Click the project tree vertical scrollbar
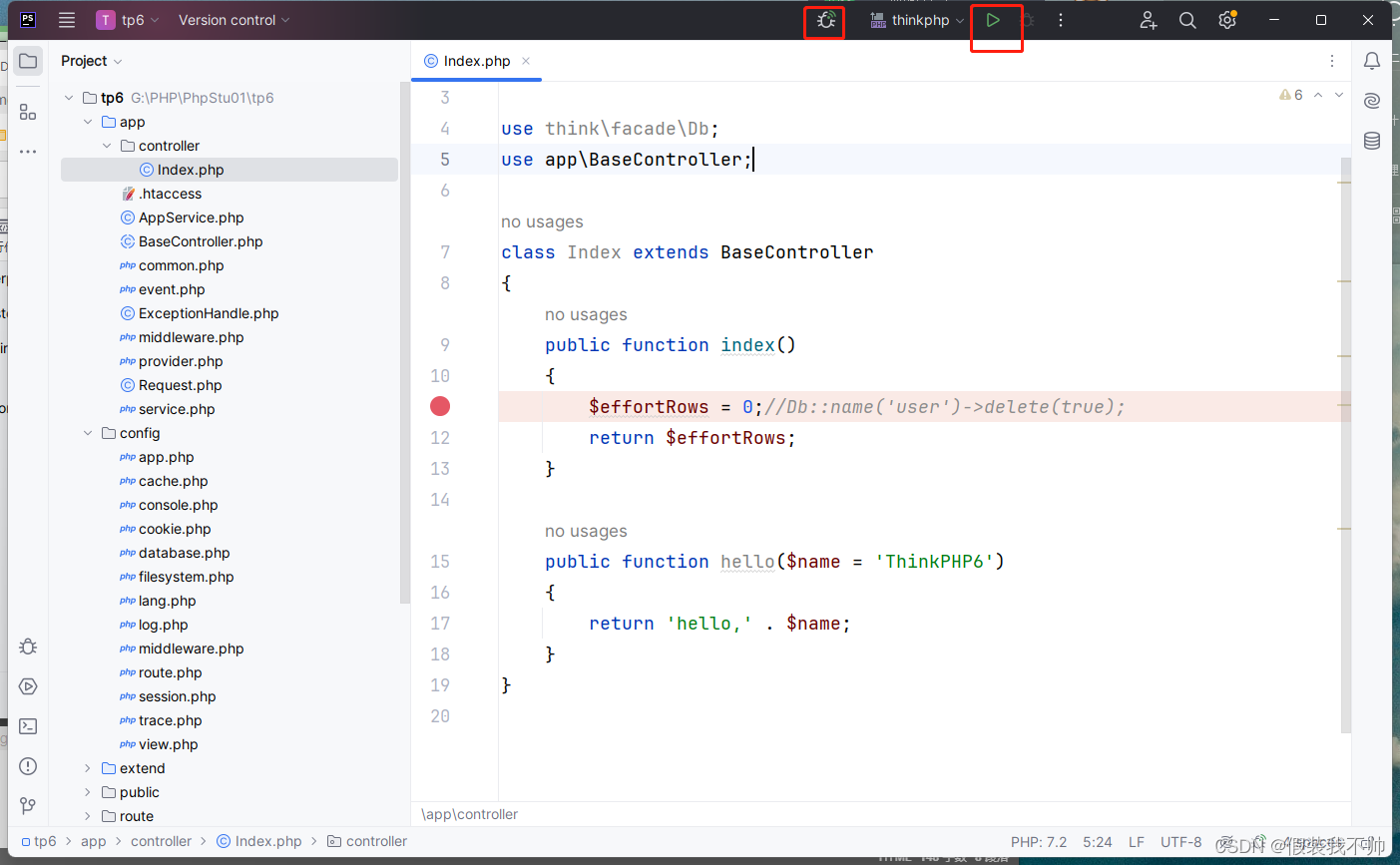Image resolution: width=1400 pixels, height=865 pixels. [404, 342]
